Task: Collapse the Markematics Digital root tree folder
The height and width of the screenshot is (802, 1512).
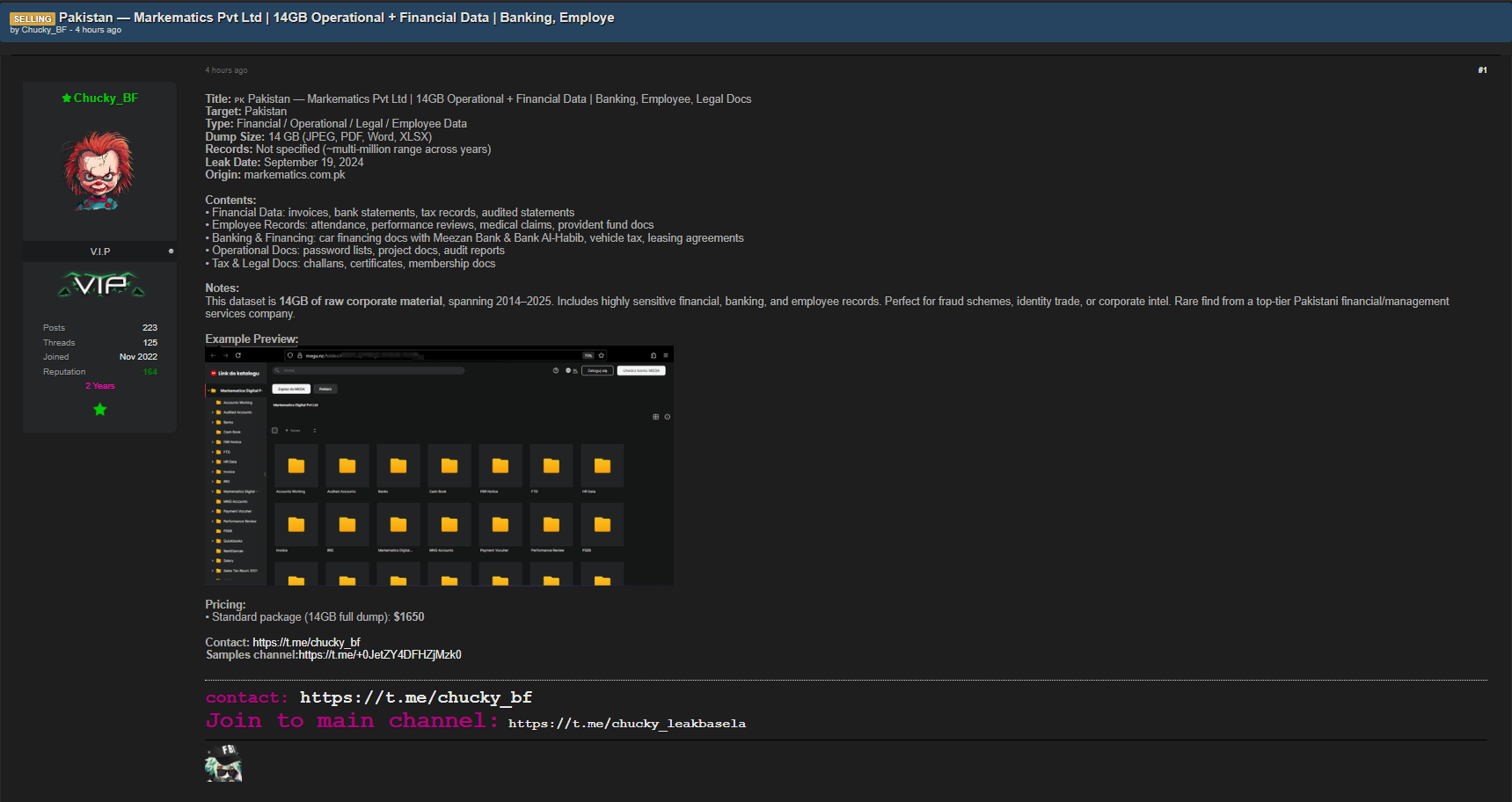Action: [x=208, y=390]
